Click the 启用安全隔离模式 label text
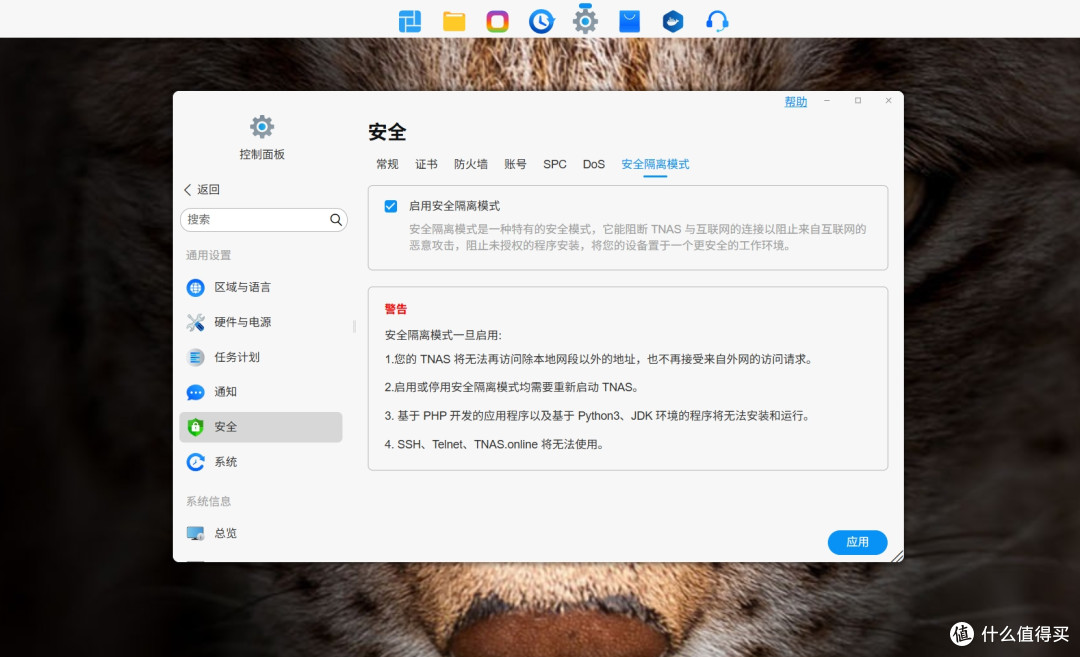This screenshot has height=657, width=1080. pos(455,206)
